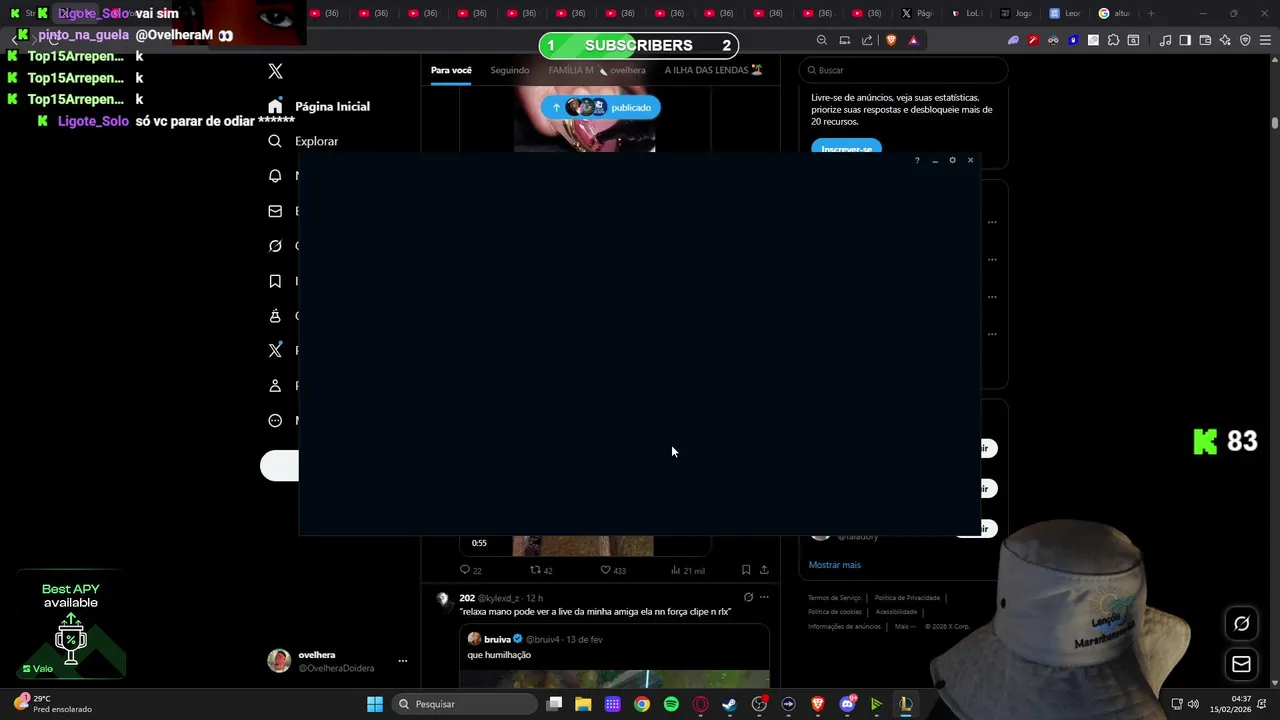Click the zoom out magnifier in address bar

coord(822,40)
